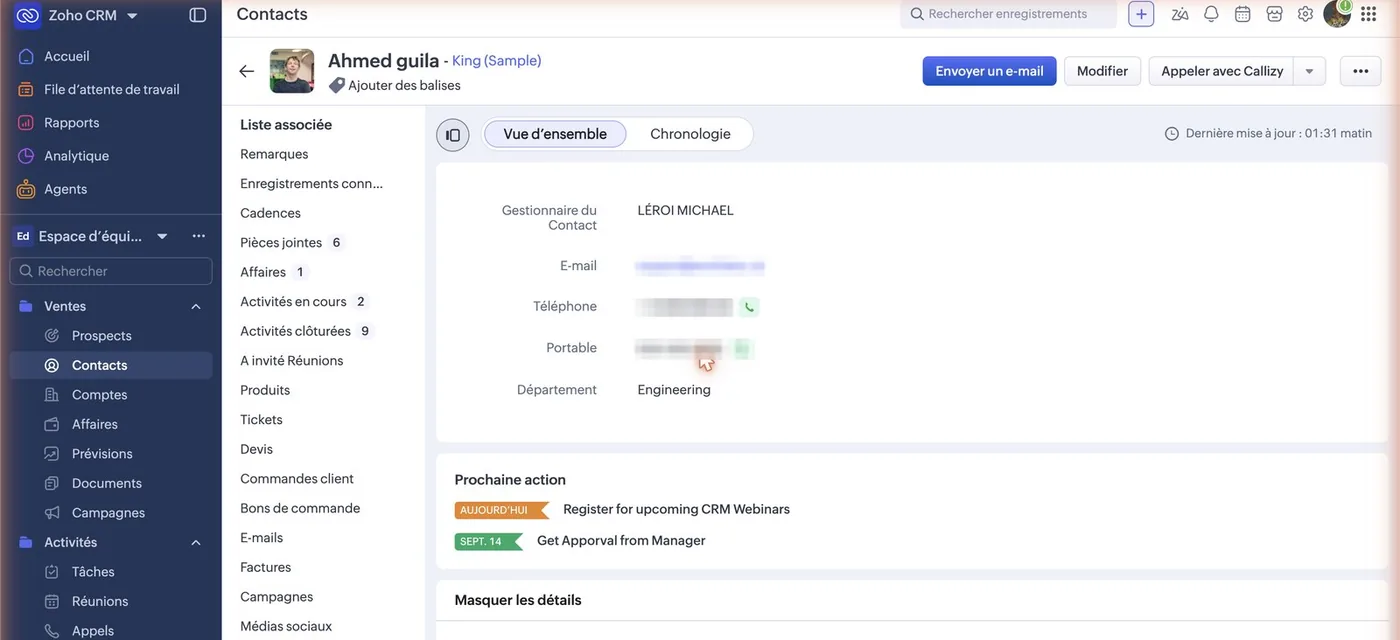This screenshot has height=640, width=1400.
Task: Open the calendar icon in header
Action: tap(1242, 14)
